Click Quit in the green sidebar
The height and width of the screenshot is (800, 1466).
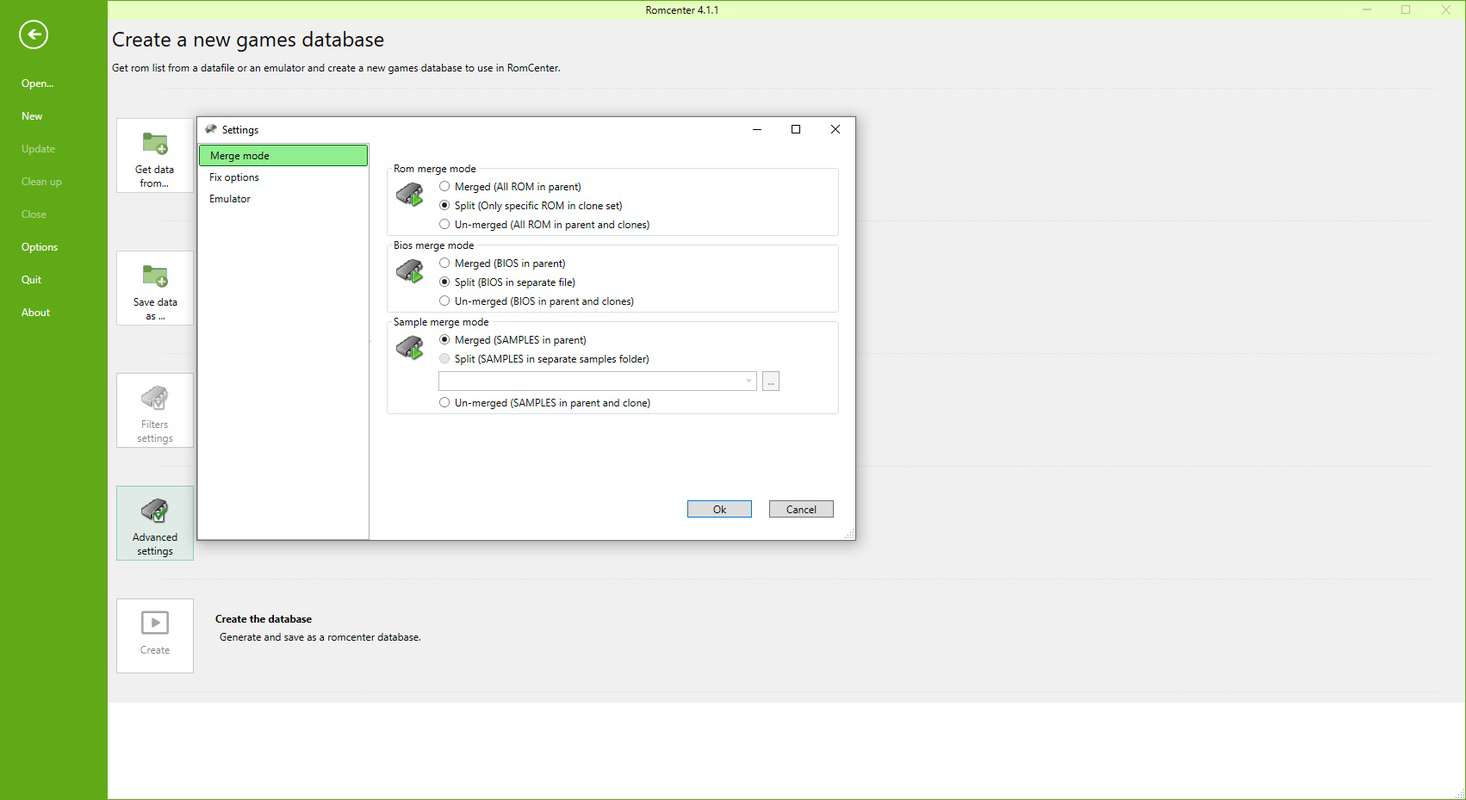point(31,280)
